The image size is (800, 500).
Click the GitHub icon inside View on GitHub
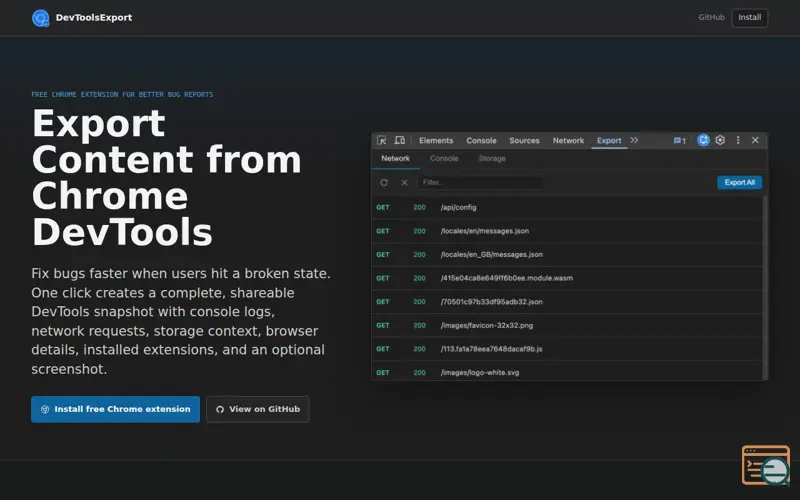point(220,409)
